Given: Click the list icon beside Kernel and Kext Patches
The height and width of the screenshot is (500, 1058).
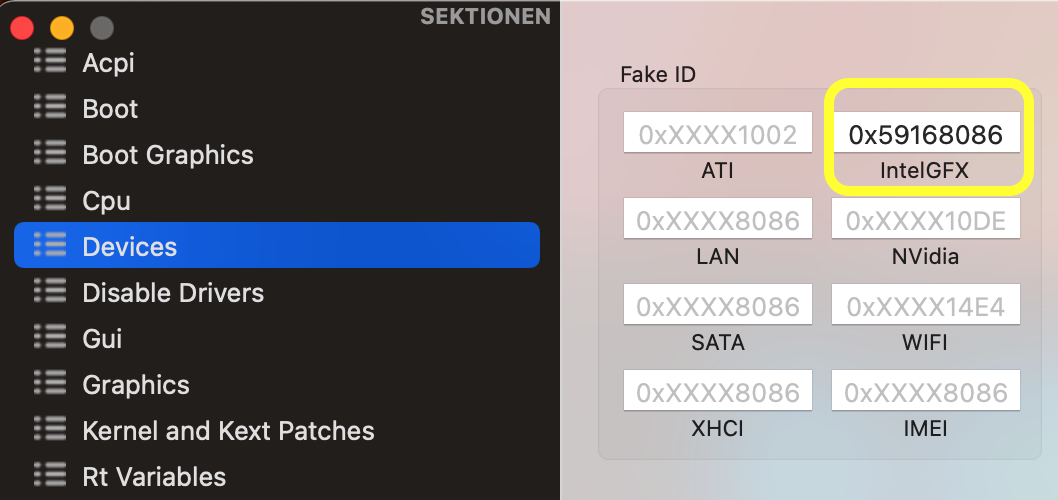Looking at the screenshot, I should 49,429.
